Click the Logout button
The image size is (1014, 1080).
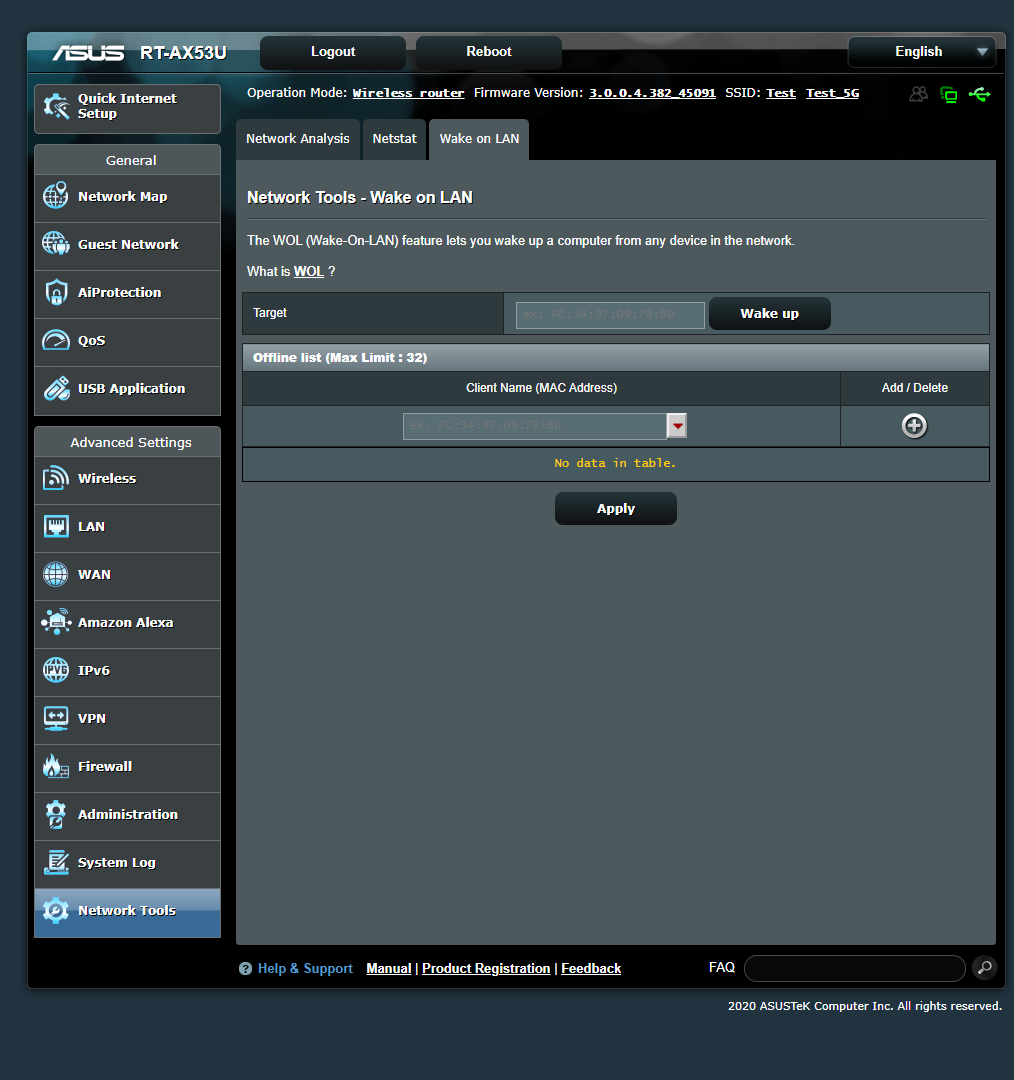coord(333,52)
